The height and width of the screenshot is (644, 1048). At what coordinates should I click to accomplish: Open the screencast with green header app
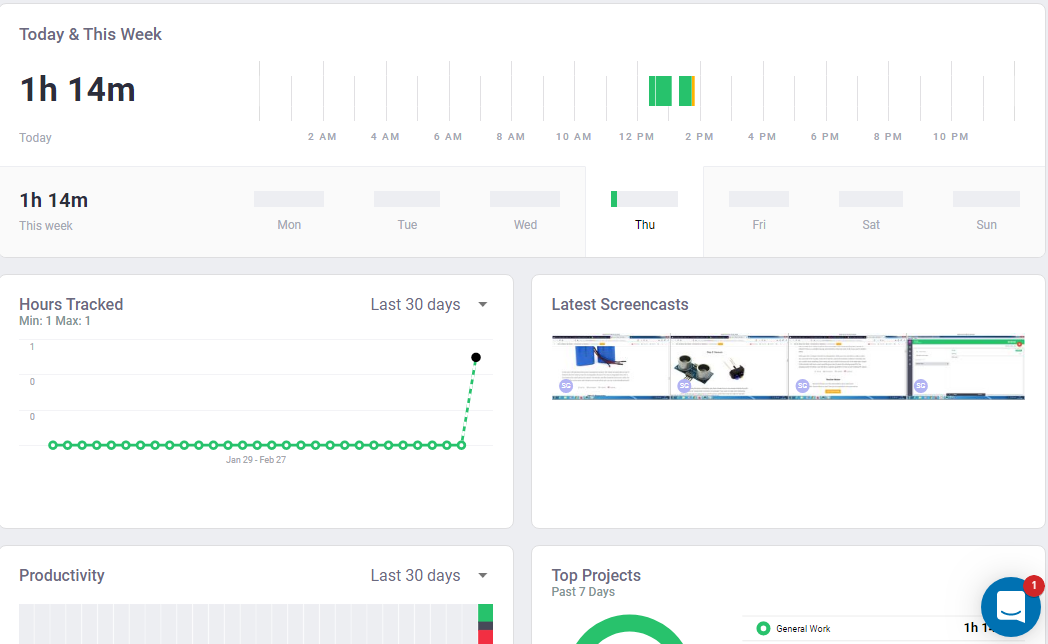(966, 367)
